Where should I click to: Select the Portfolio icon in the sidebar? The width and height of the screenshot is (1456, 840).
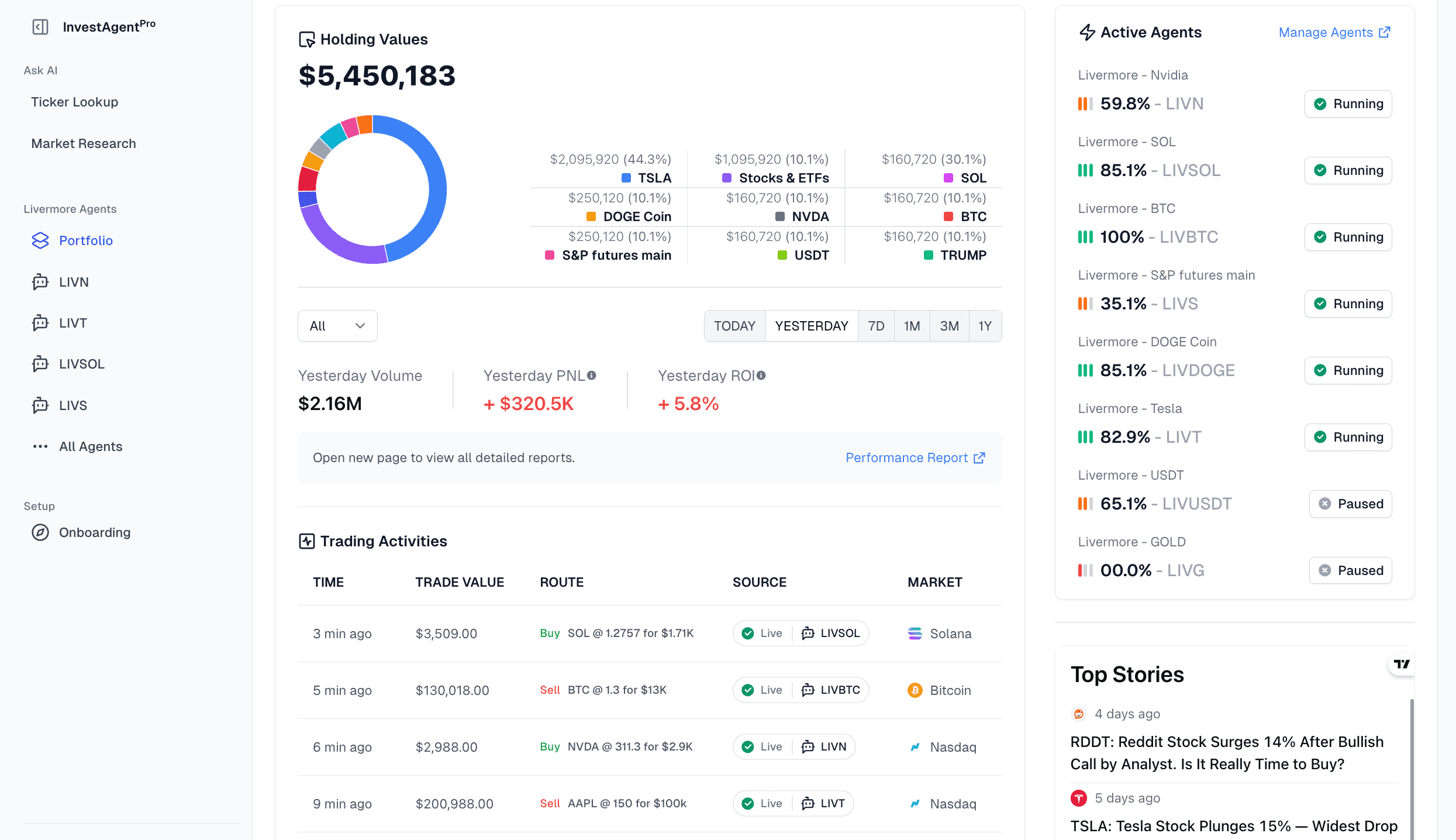click(40, 240)
